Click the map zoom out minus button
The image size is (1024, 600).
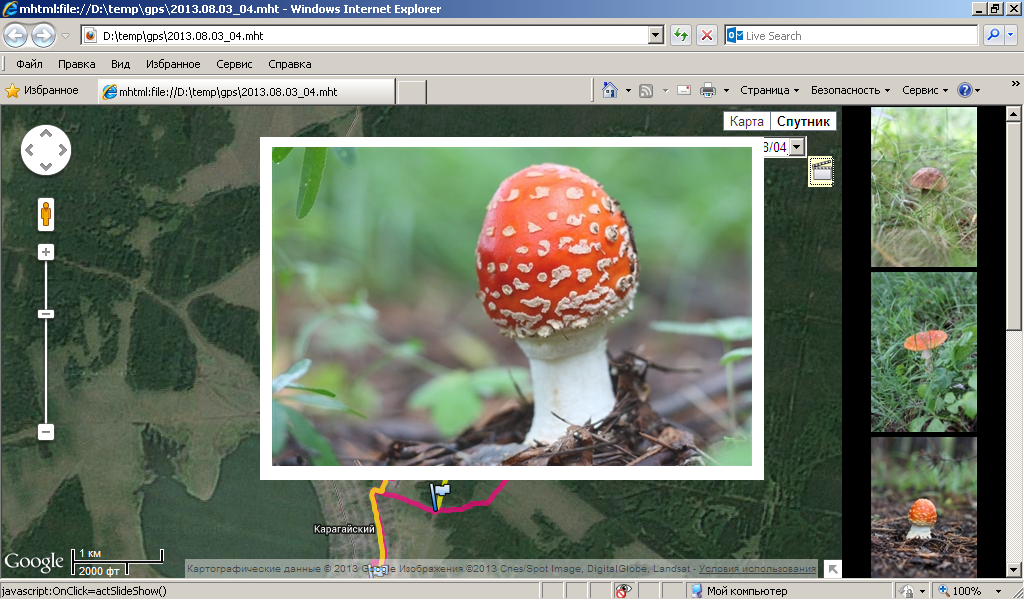46,432
